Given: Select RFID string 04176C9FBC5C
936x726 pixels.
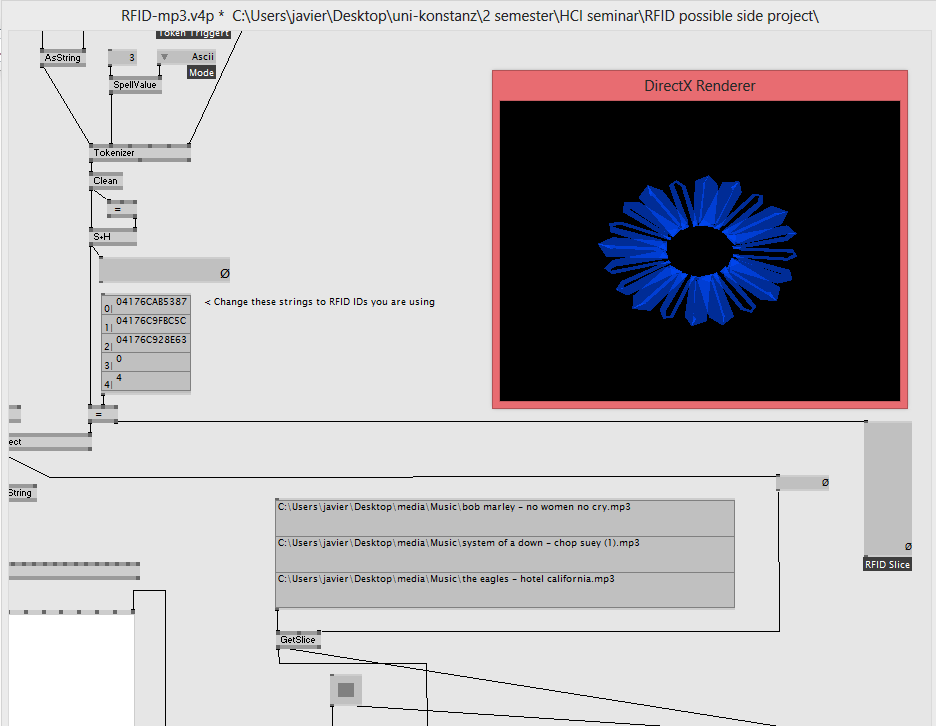Looking at the screenshot, I should click(146, 324).
